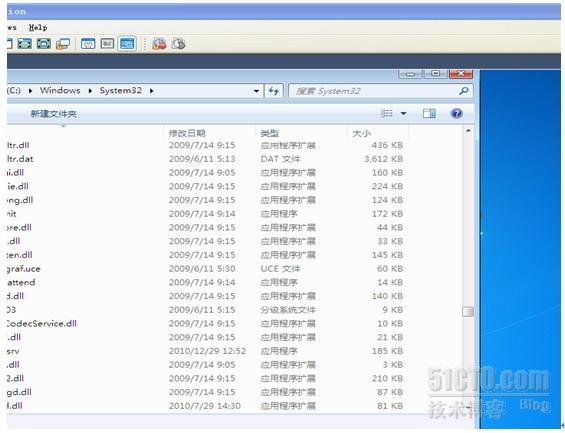Expand the arrow after (C:) breadcrumb
The width and height of the screenshot is (565, 433).
point(31,91)
